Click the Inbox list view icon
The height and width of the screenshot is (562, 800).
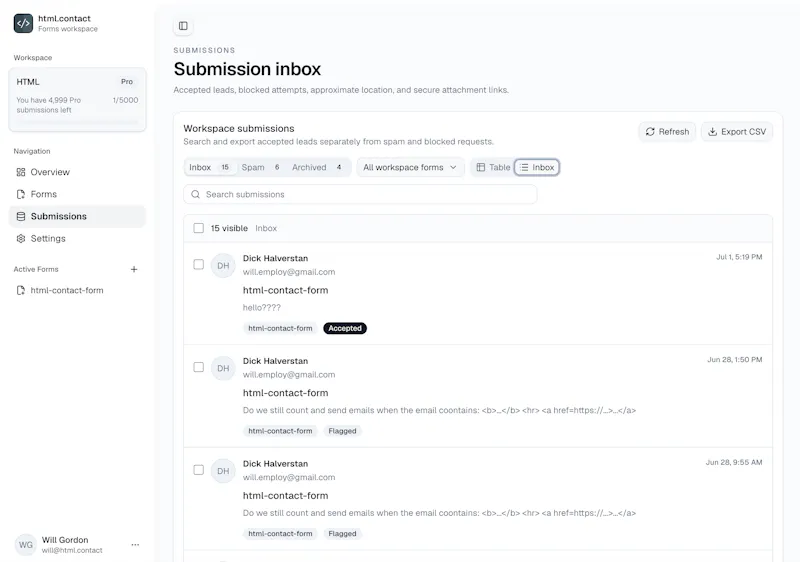[x=524, y=167]
